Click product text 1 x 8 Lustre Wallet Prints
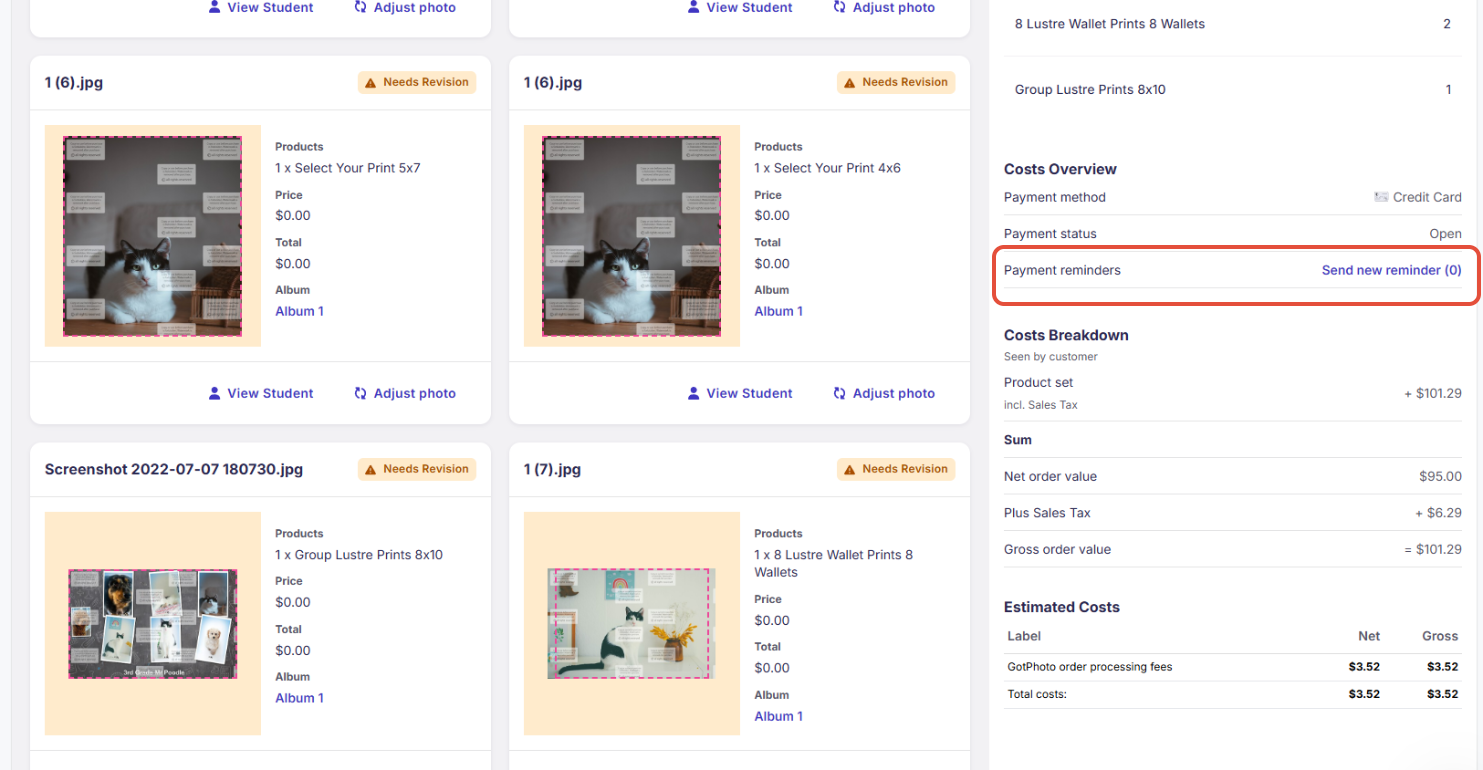This screenshot has height=770, width=1483. point(833,563)
